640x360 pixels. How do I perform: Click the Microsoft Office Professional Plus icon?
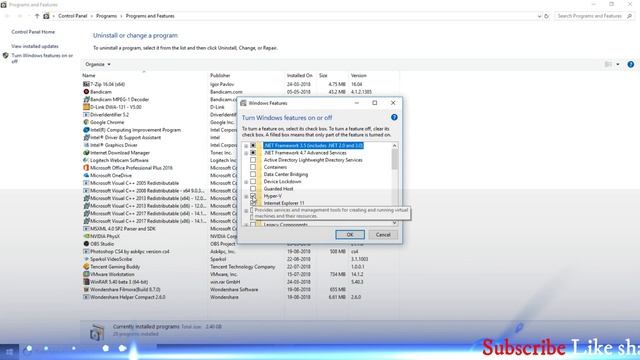click(x=86, y=168)
